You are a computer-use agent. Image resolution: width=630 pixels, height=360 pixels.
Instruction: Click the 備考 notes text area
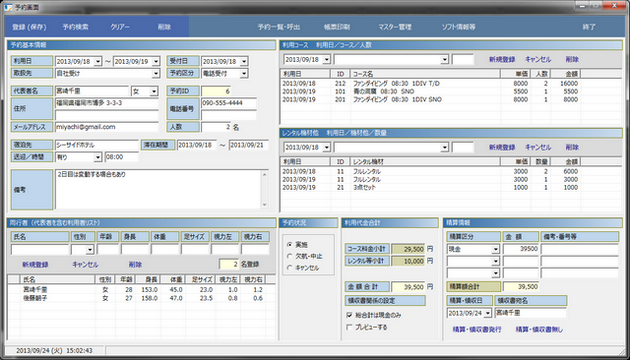(x=158, y=189)
